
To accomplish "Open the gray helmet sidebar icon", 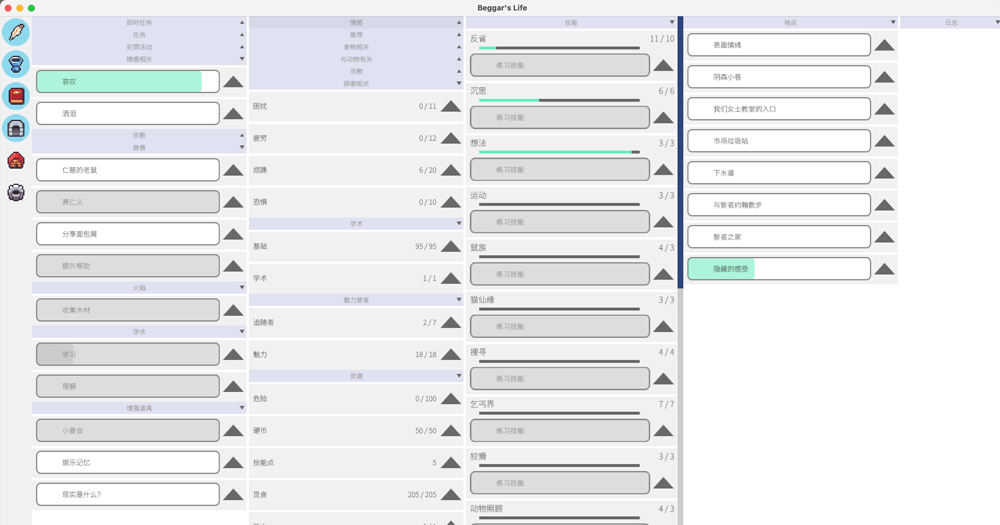I will point(16,192).
